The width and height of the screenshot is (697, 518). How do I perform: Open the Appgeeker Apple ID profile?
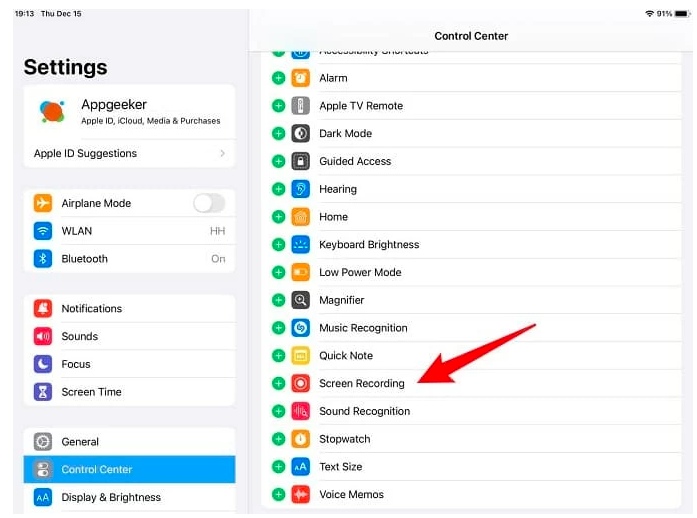(x=129, y=111)
